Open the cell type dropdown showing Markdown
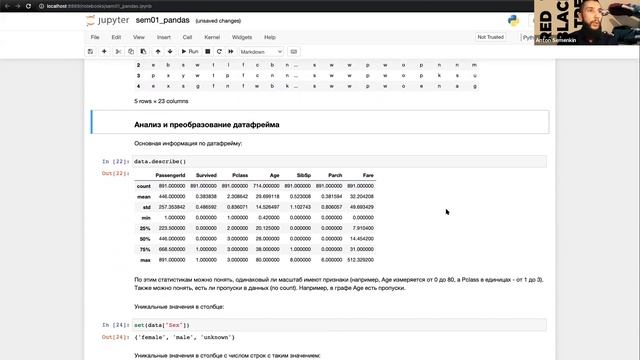 (x=261, y=52)
